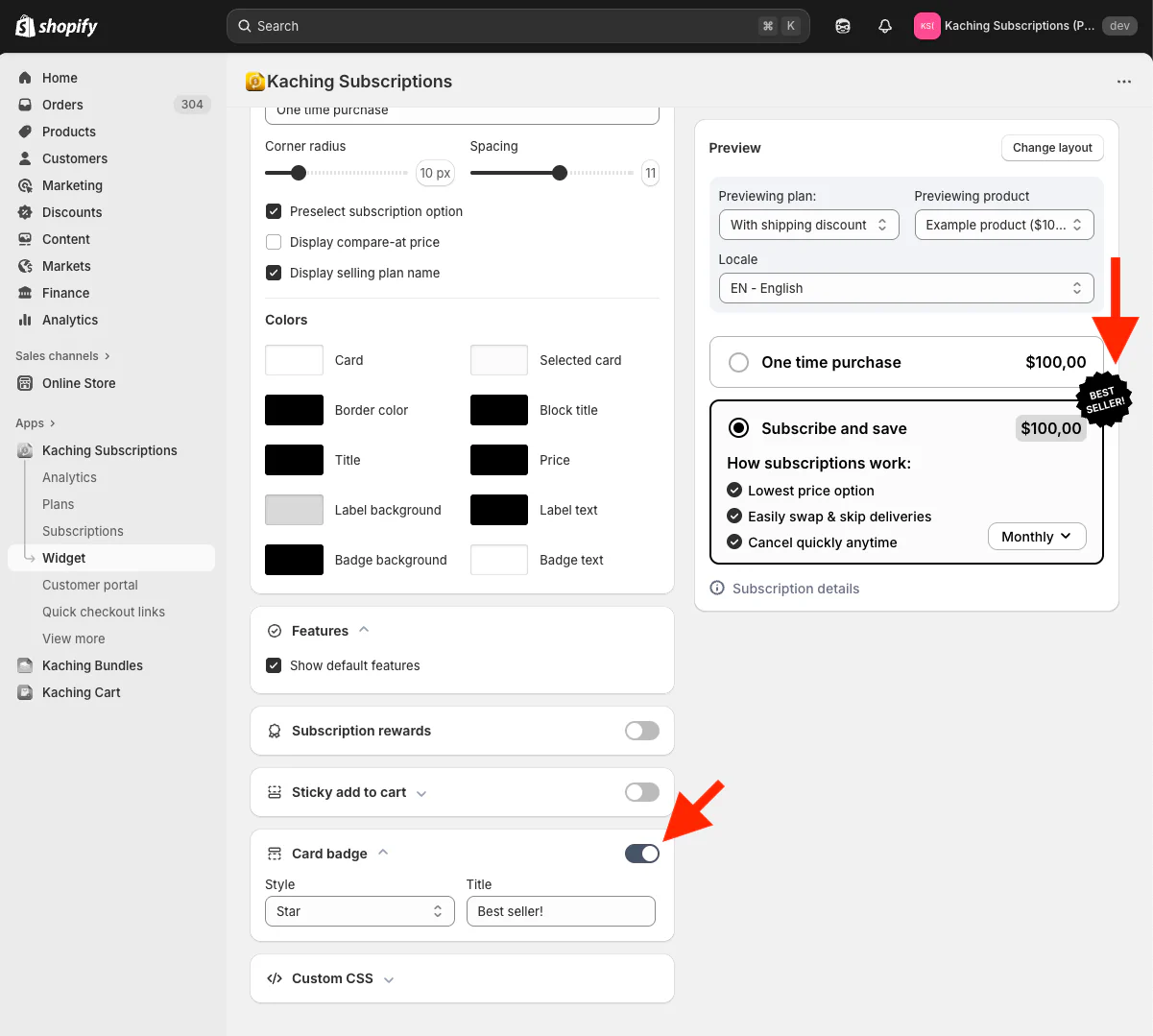Disable the Card badge toggle
The width and height of the screenshot is (1153, 1036).
click(642, 854)
